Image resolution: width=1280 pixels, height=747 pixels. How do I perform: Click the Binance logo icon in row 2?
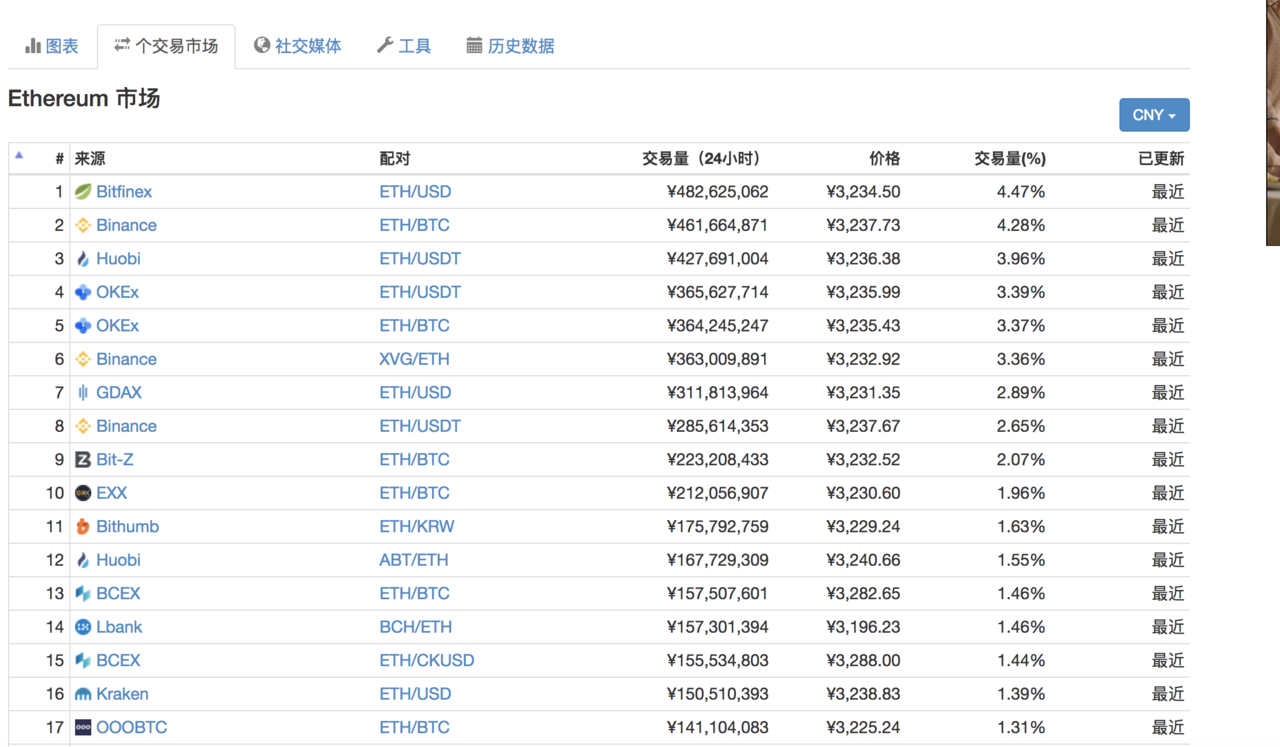click(x=83, y=225)
